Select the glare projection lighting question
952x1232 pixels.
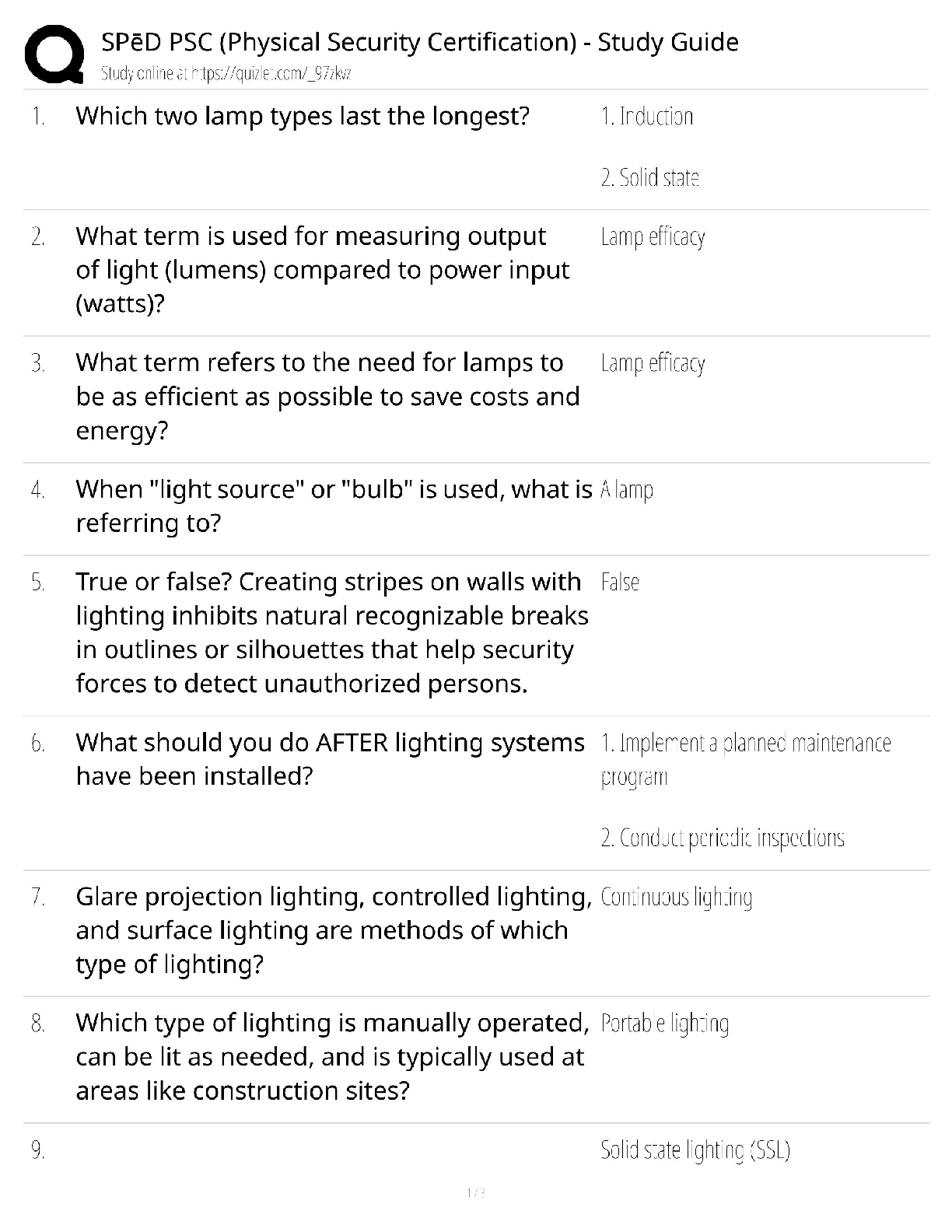[x=333, y=930]
